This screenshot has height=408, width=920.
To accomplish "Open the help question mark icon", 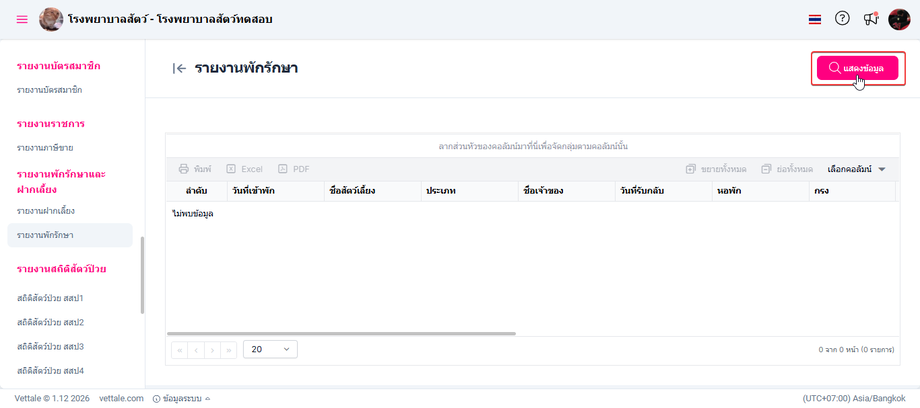I will [842, 19].
